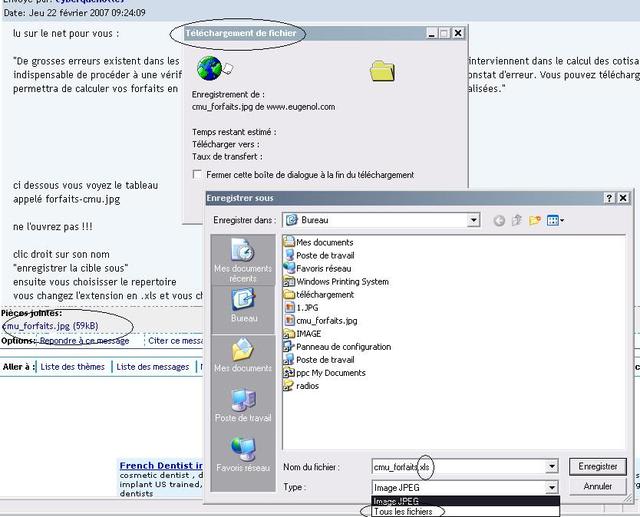Select Mes documents récents in sidebar
Viewport: 640px width, 517px height.
pos(243,261)
